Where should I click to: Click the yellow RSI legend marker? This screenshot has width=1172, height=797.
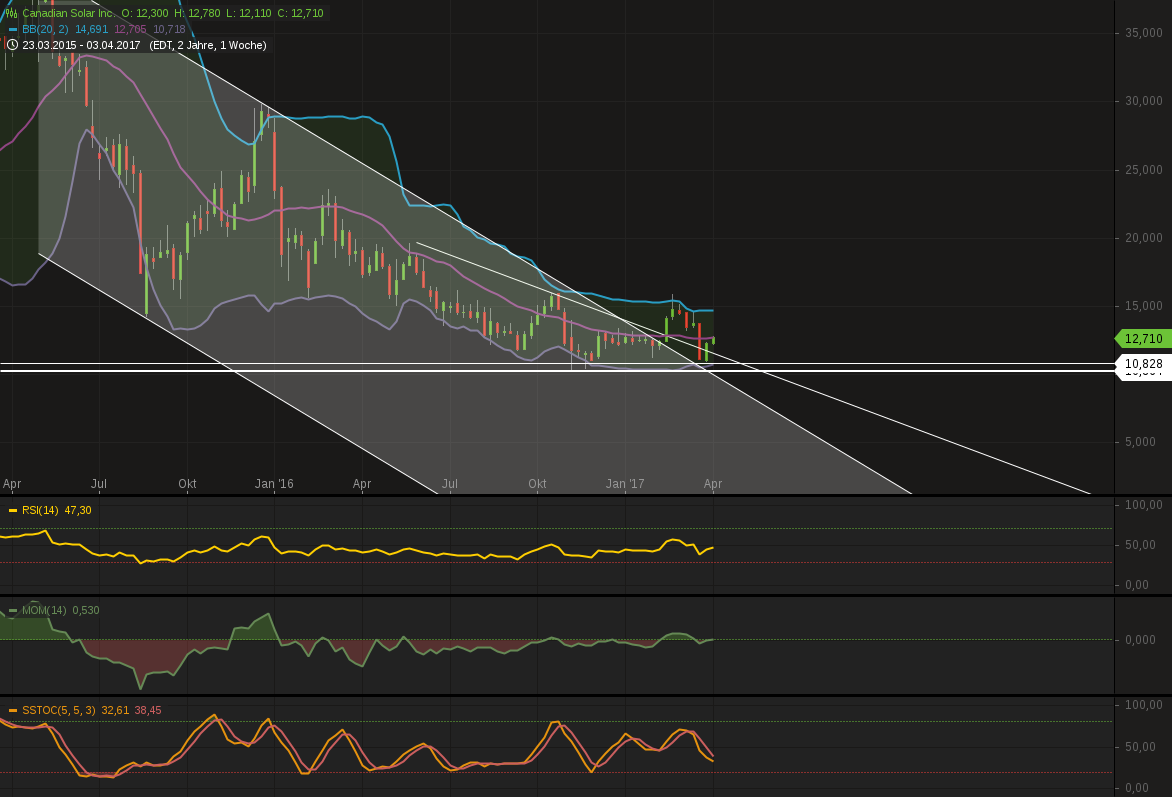[13, 510]
